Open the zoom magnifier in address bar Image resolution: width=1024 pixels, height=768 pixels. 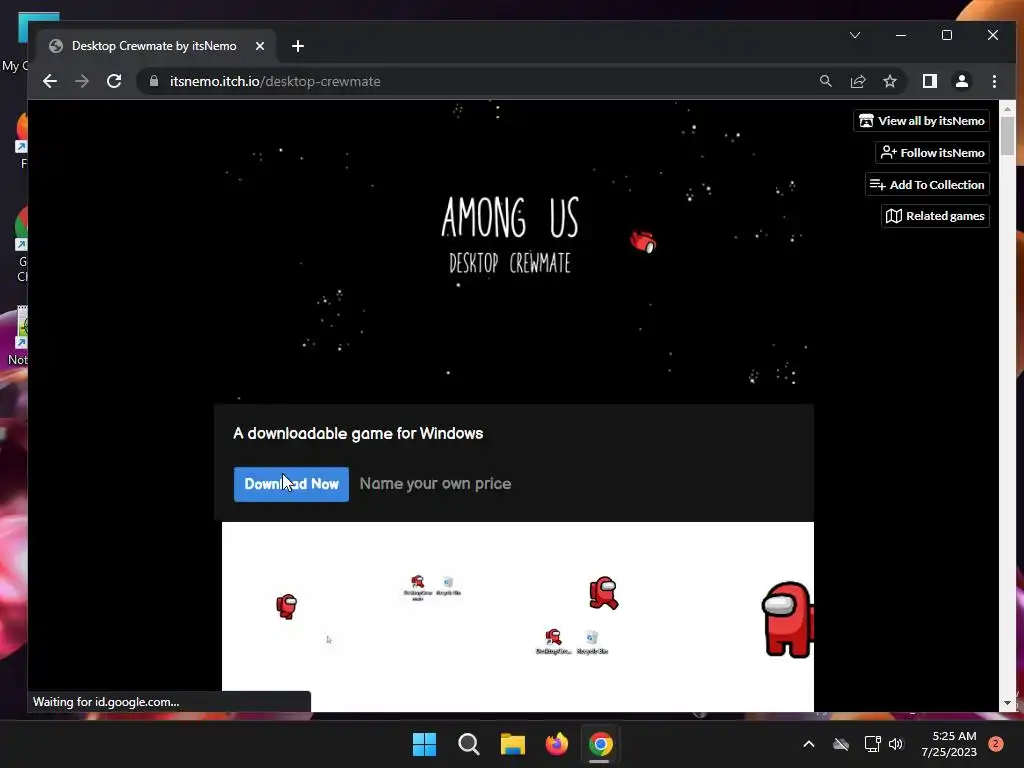coord(825,81)
